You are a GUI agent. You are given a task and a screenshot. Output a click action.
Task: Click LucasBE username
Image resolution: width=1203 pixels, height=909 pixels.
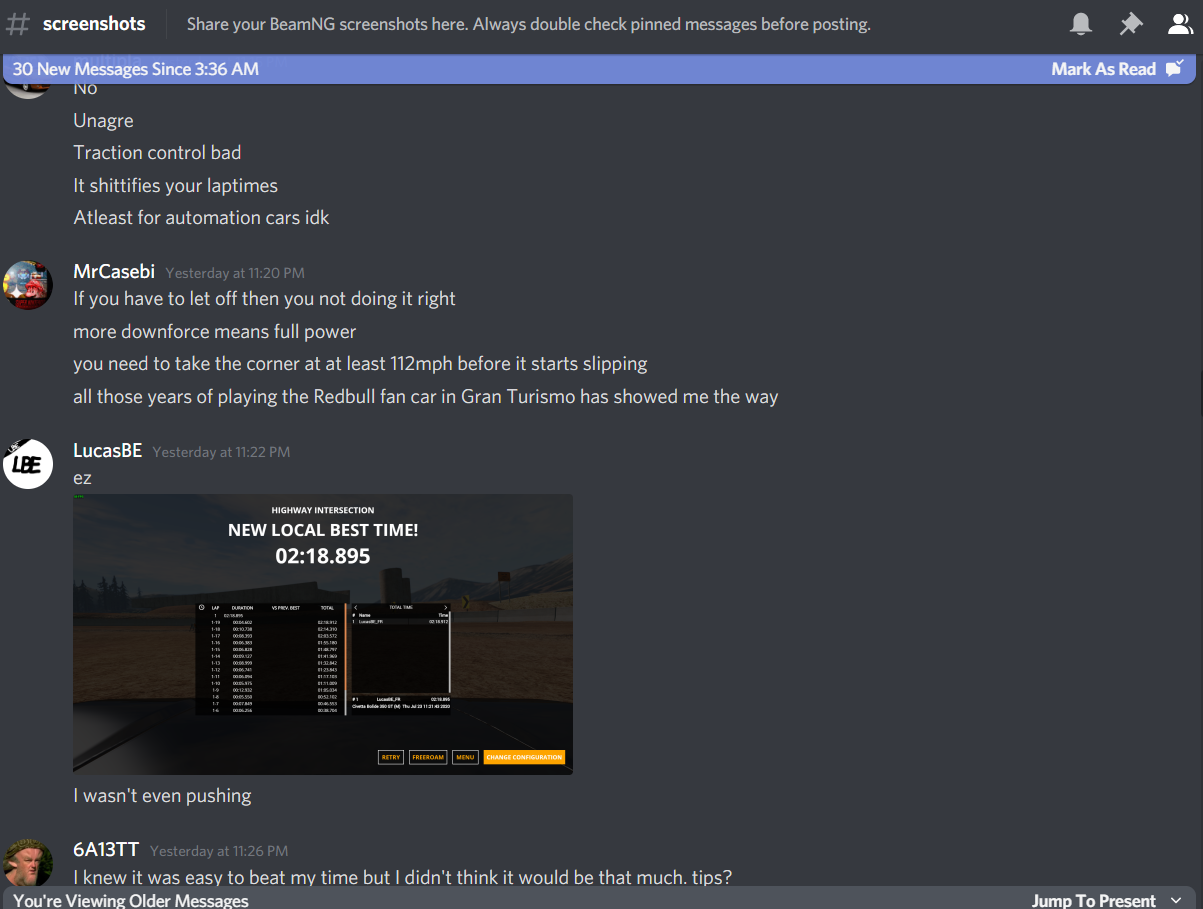(108, 451)
